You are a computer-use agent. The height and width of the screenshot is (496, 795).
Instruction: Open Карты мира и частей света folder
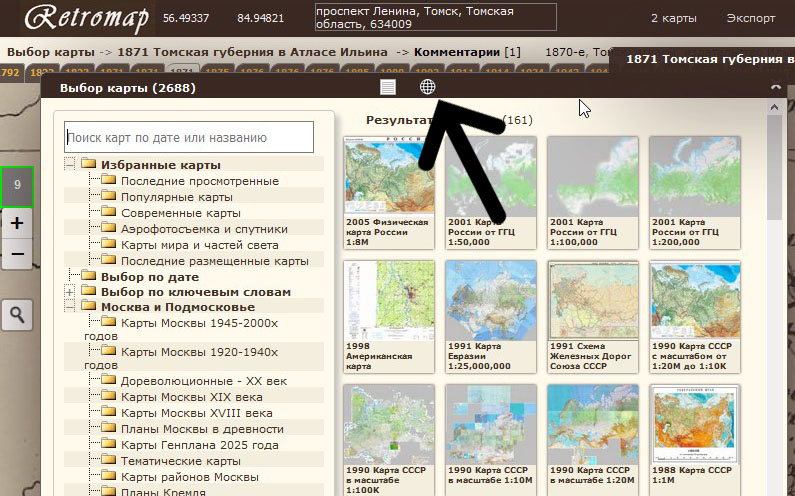tap(199, 245)
